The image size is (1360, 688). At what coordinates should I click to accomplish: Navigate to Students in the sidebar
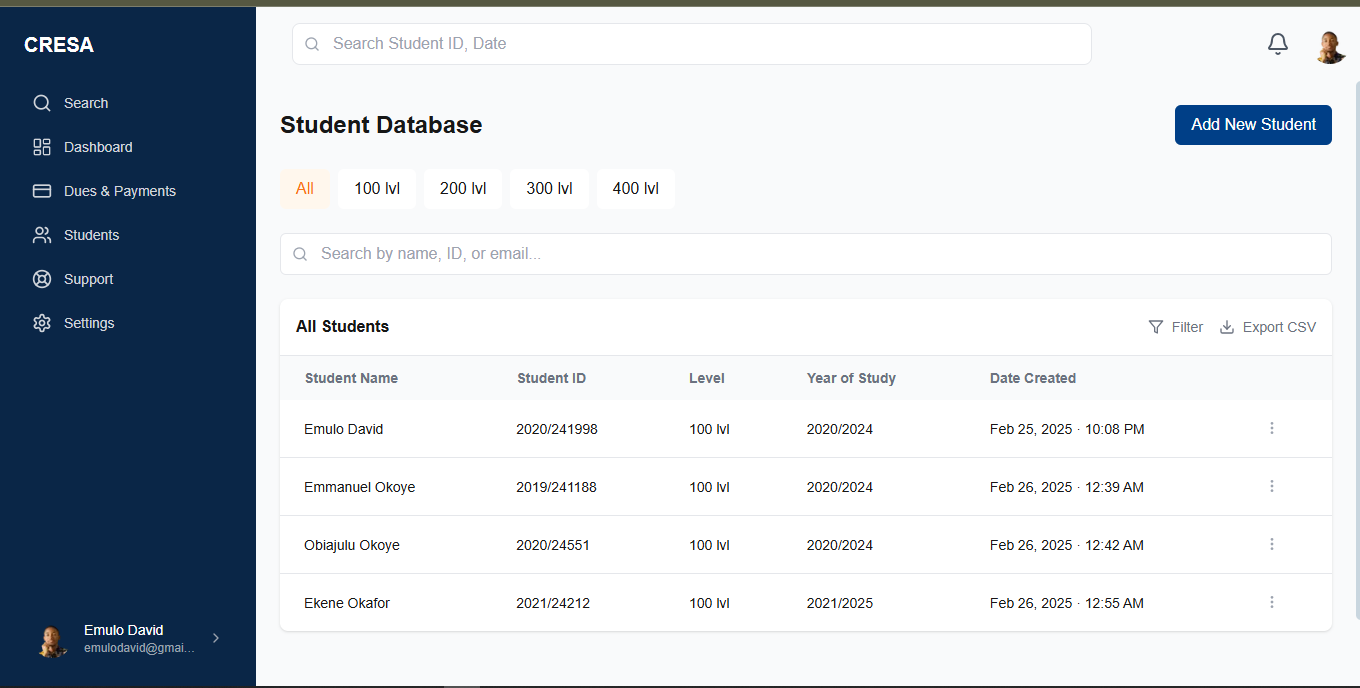pyautogui.click(x=91, y=235)
